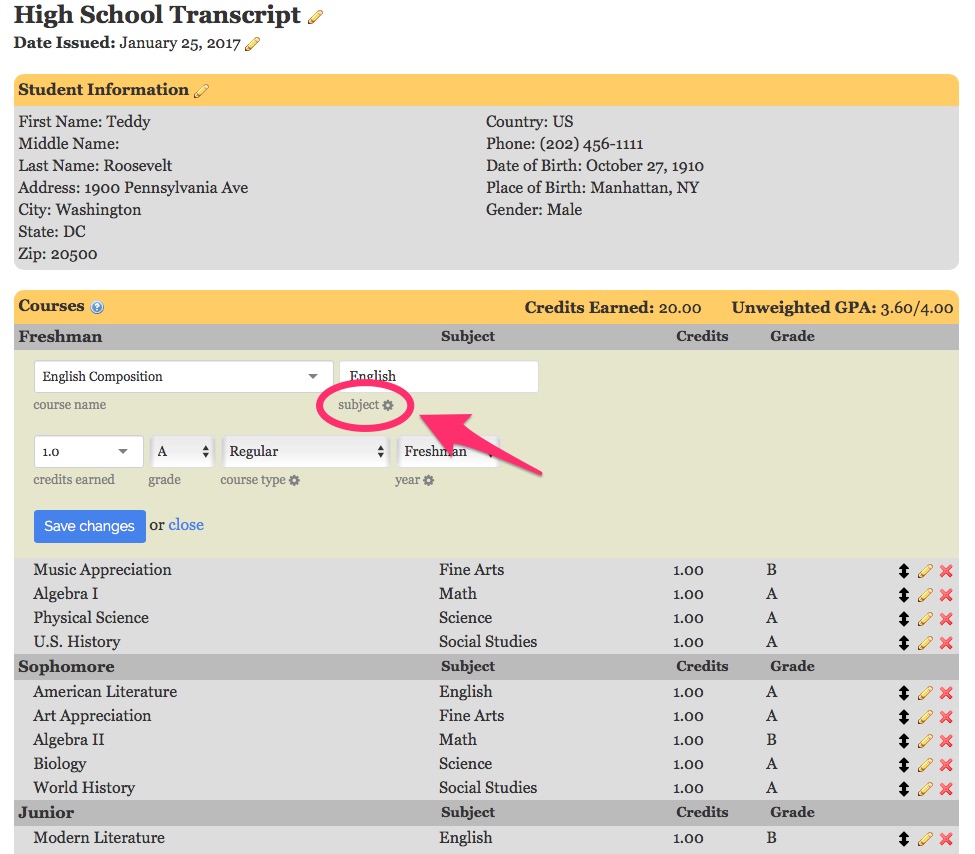
Task: Delete the Music Appreciation course
Action: [946, 571]
